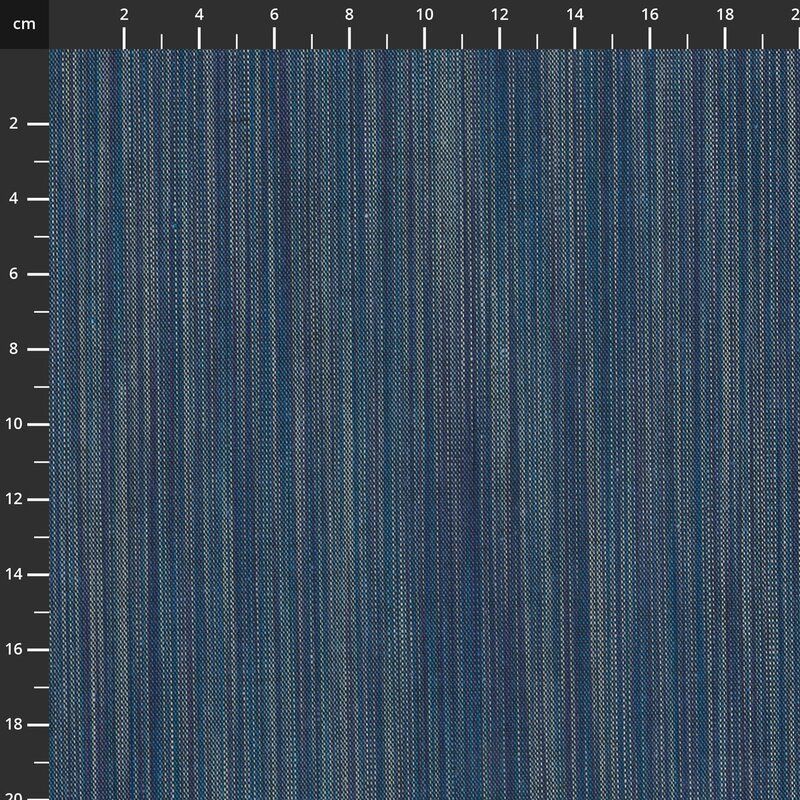
Task: Select the number 6 on the top ruler
Action: coord(272,16)
